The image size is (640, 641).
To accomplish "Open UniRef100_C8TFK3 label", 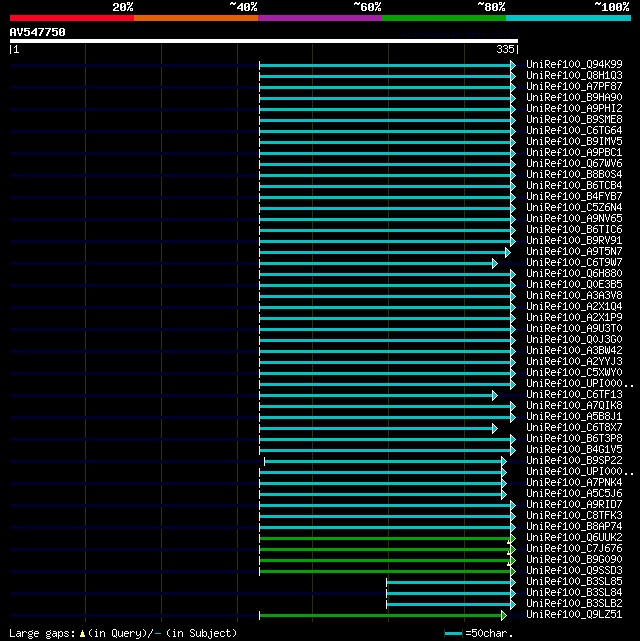I will (x=574, y=516).
